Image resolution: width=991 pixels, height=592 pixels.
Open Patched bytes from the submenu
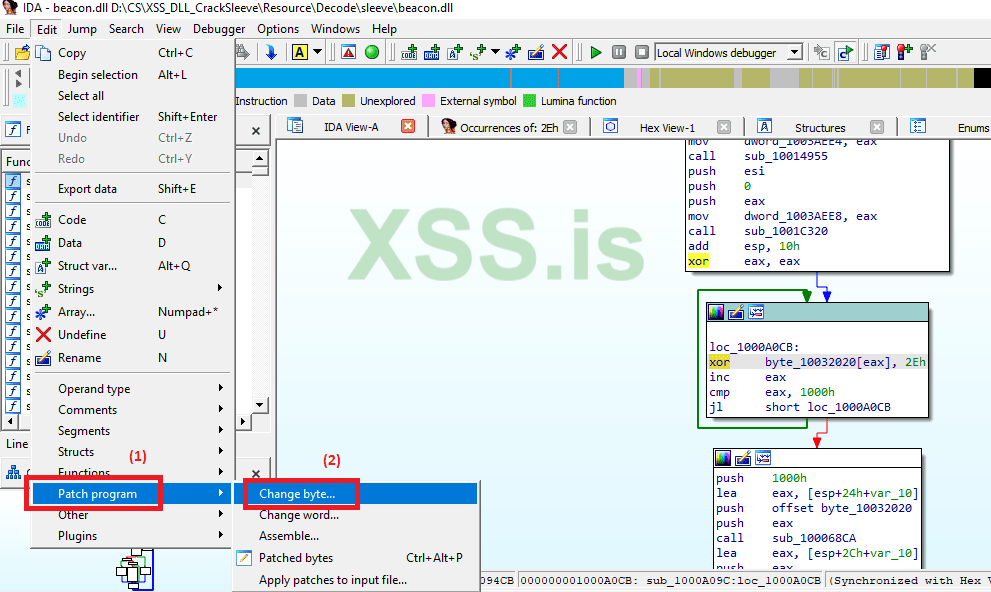click(x=356, y=557)
